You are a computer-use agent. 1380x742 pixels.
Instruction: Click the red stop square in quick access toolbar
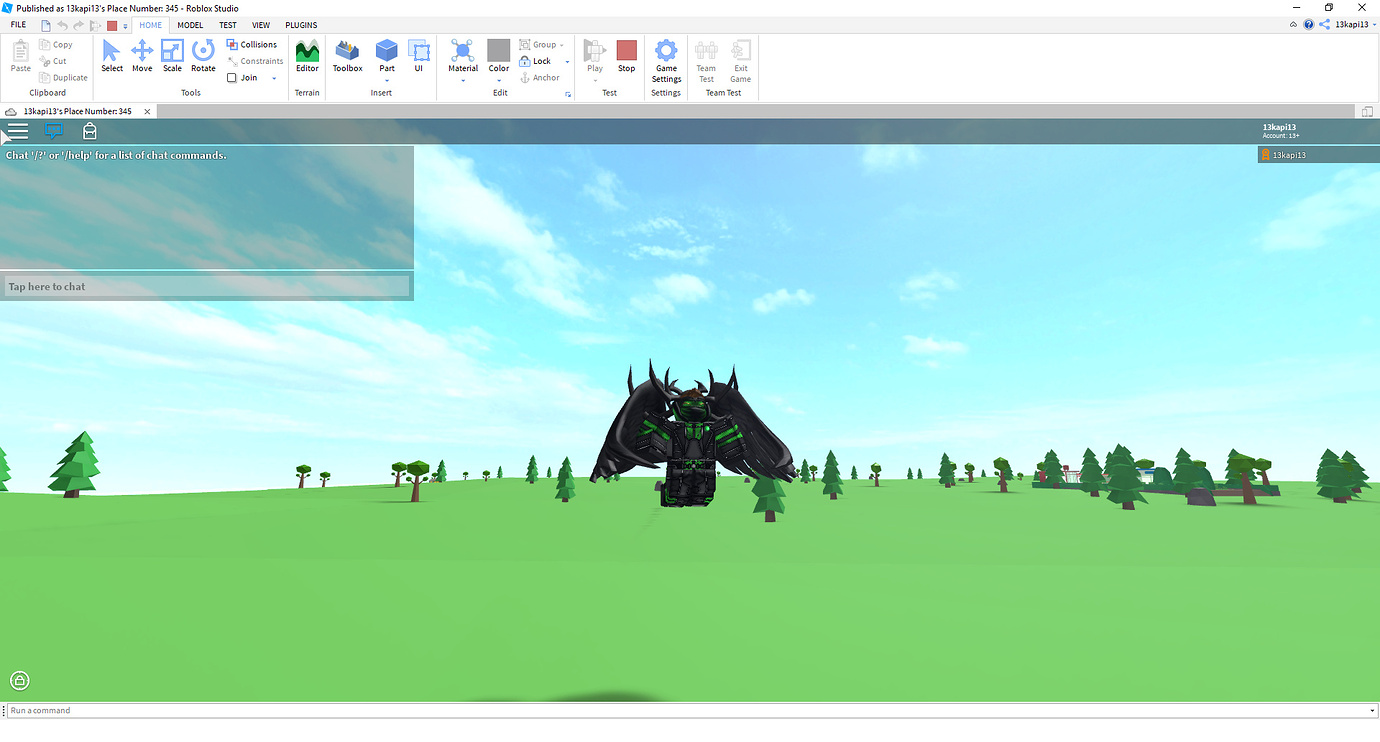tap(112, 25)
